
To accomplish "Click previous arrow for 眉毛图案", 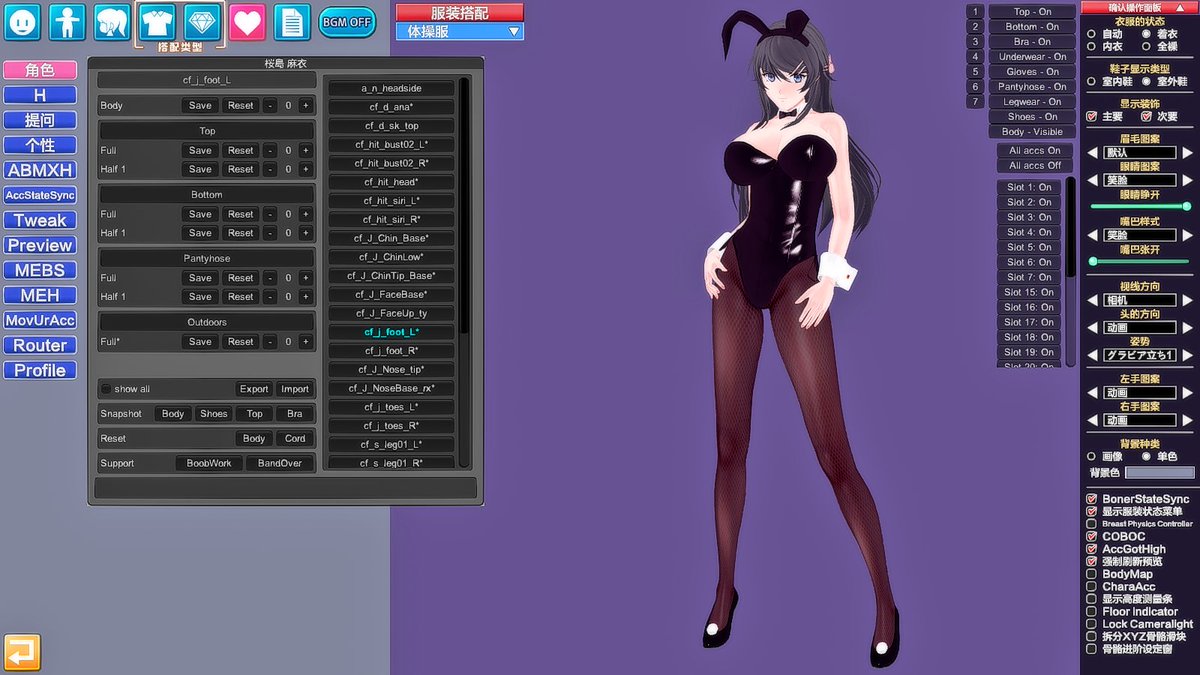I will pyautogui.click(x=1093, y=153).
